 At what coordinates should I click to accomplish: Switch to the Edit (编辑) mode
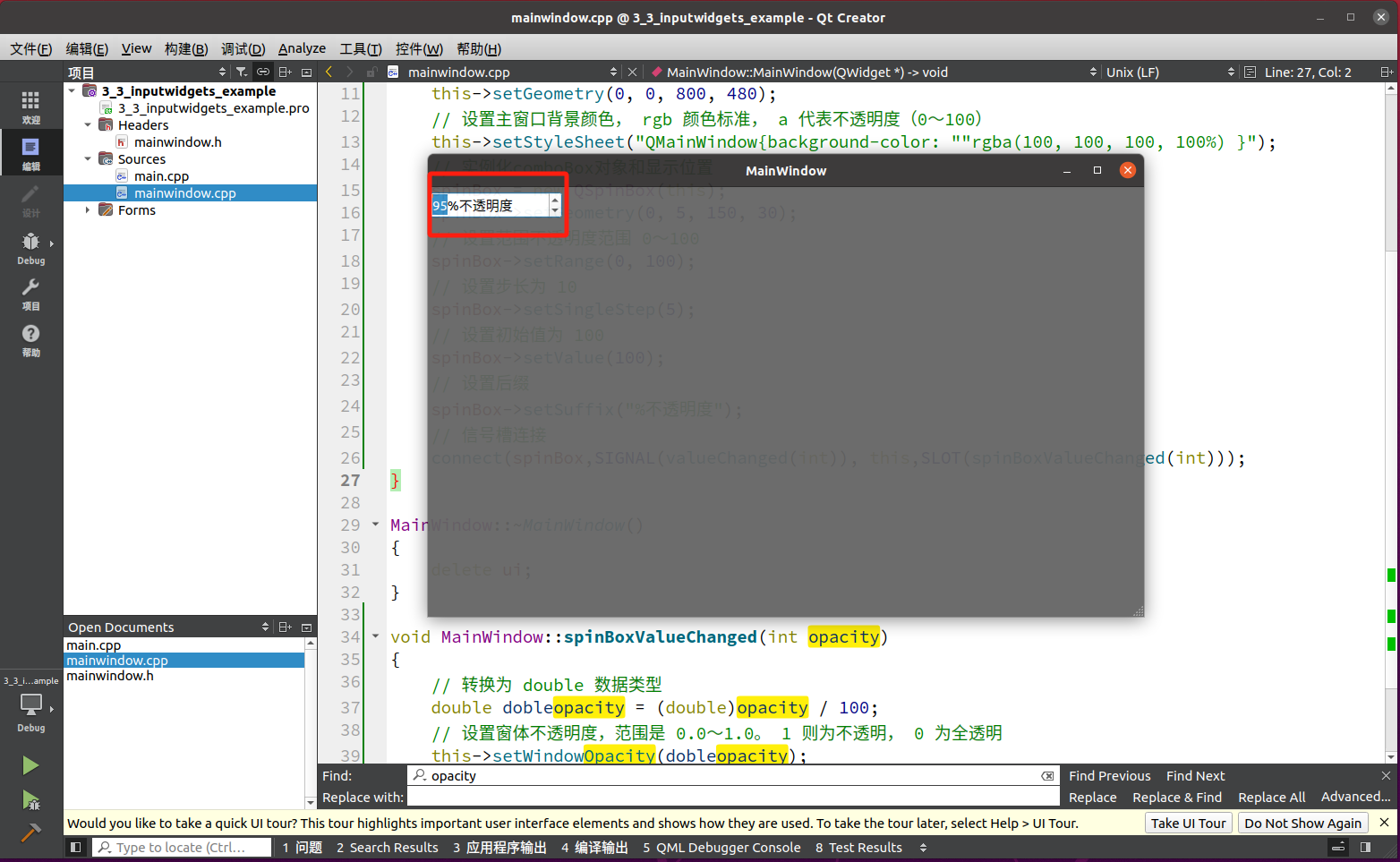tap(30, 153)
